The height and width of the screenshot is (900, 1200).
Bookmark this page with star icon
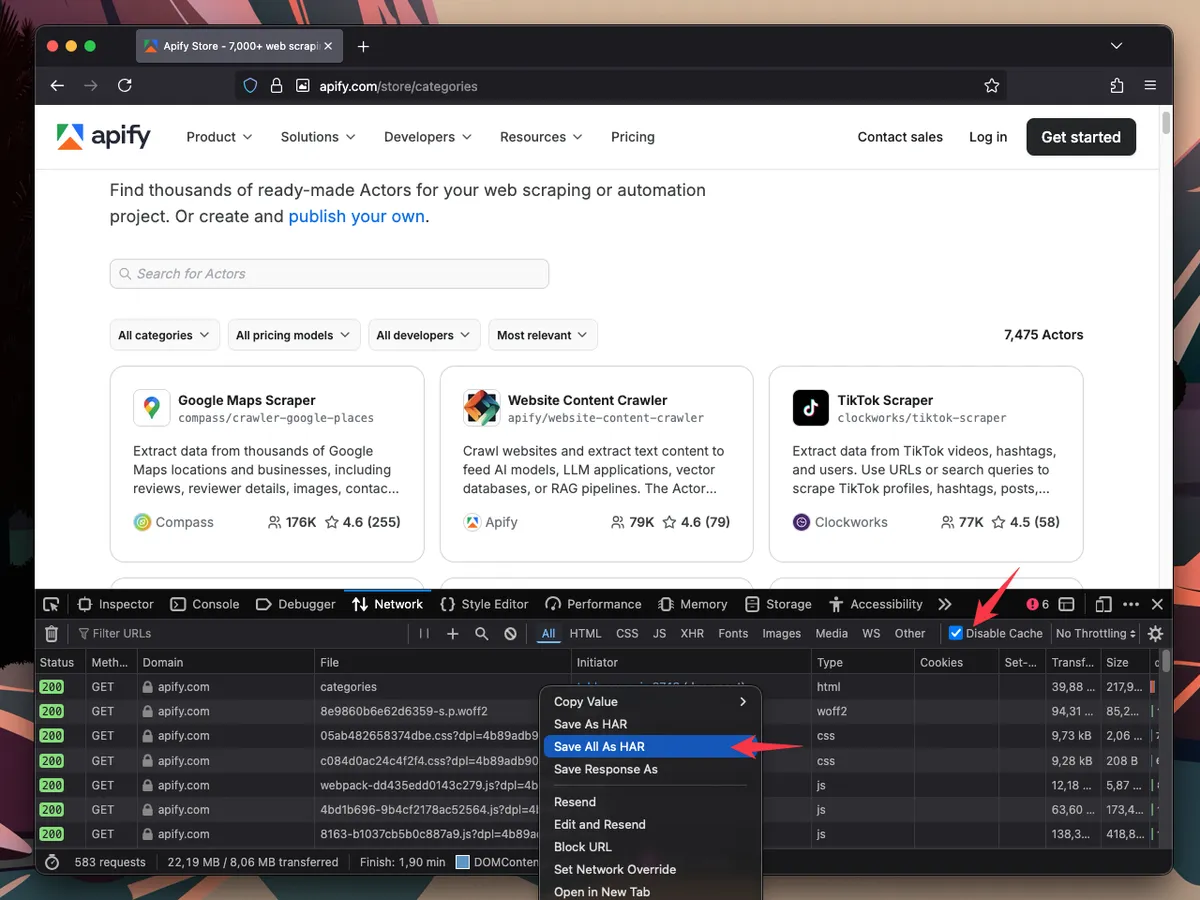pos(991,86)
